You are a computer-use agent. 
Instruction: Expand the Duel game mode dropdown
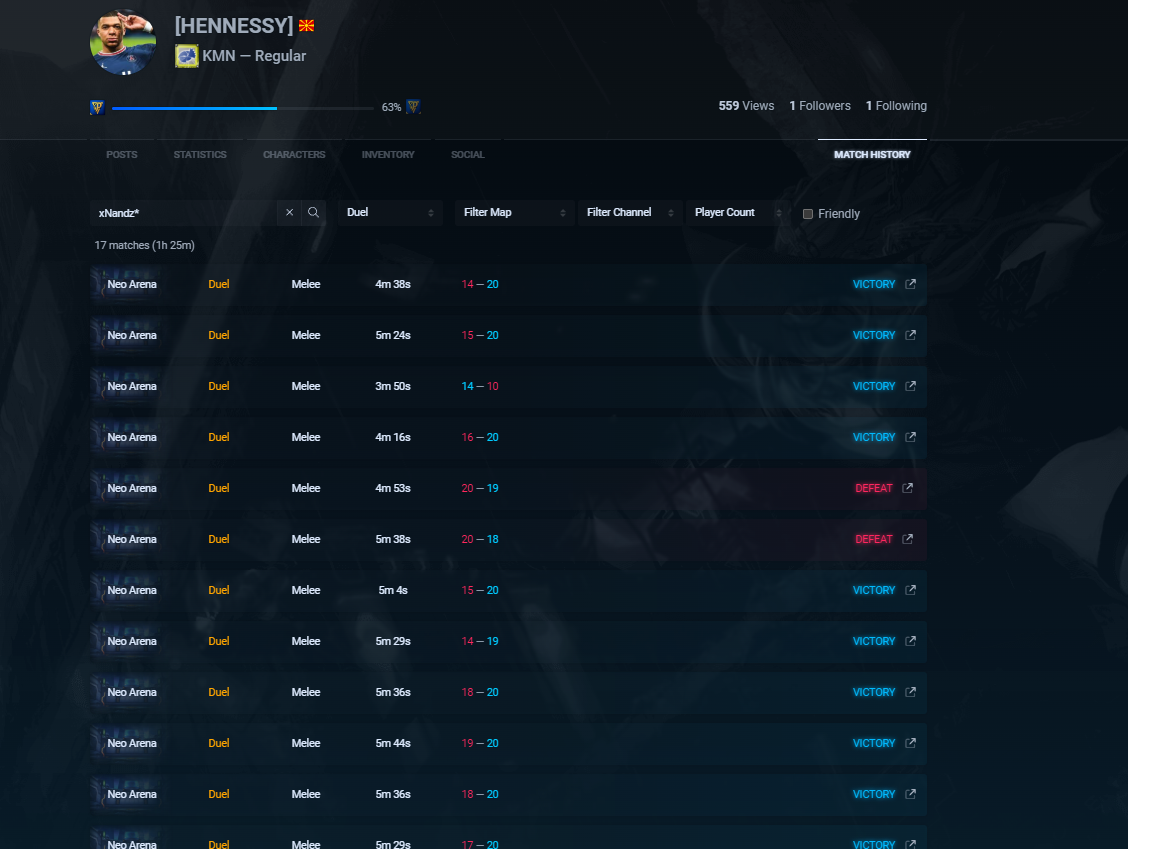pos(390,213)
